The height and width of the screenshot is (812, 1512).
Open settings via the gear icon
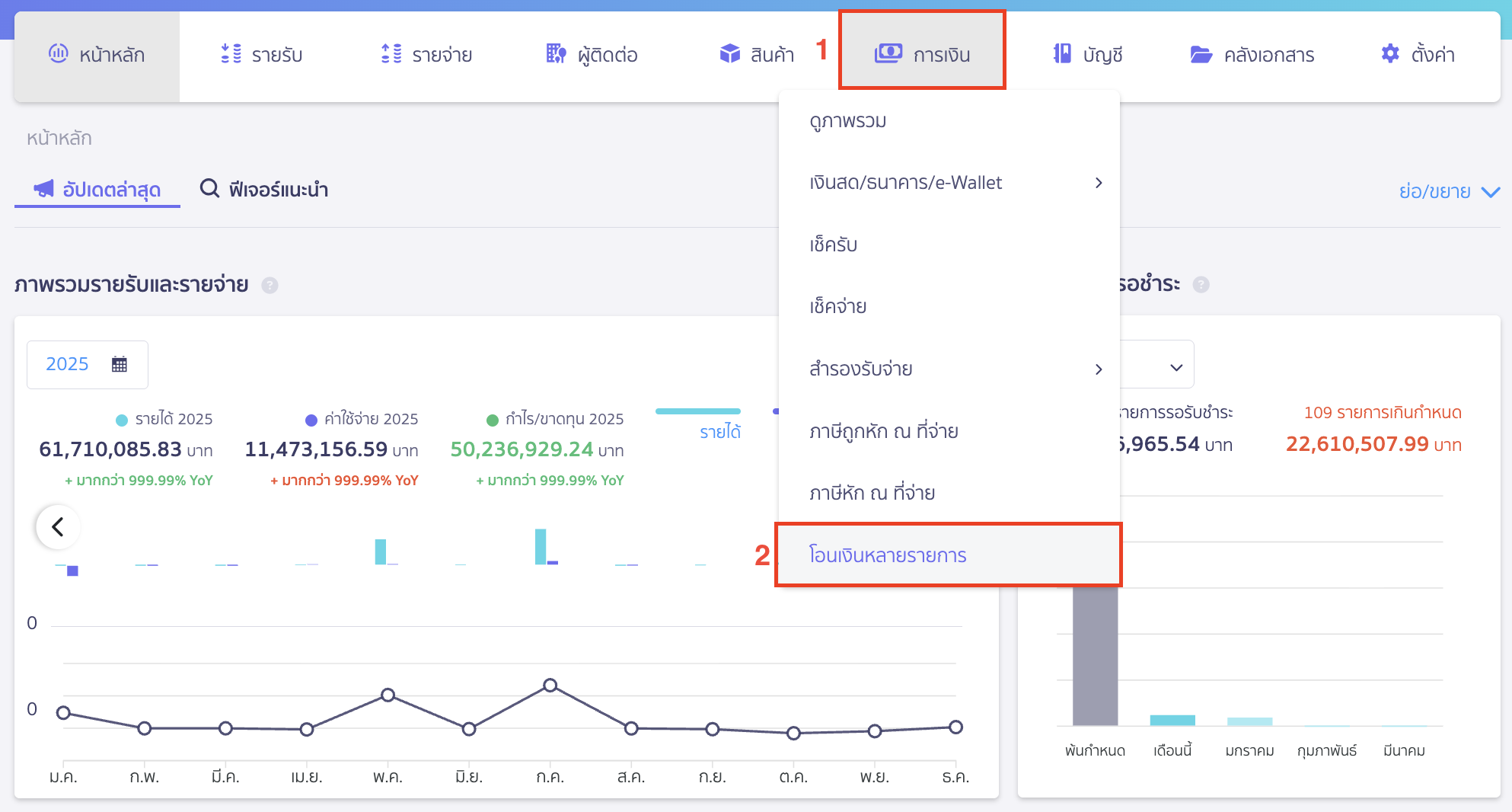click(x=1389, y=53)
